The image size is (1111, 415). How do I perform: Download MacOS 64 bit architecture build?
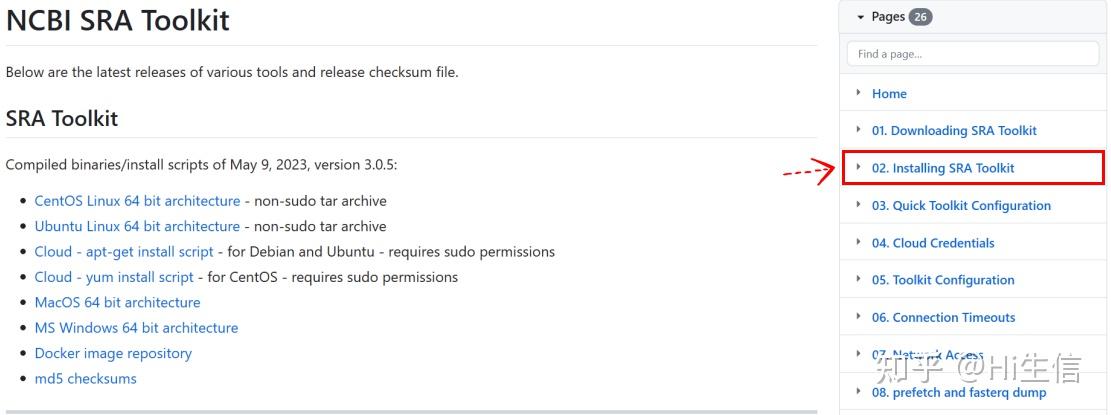(x=117, y=302)
